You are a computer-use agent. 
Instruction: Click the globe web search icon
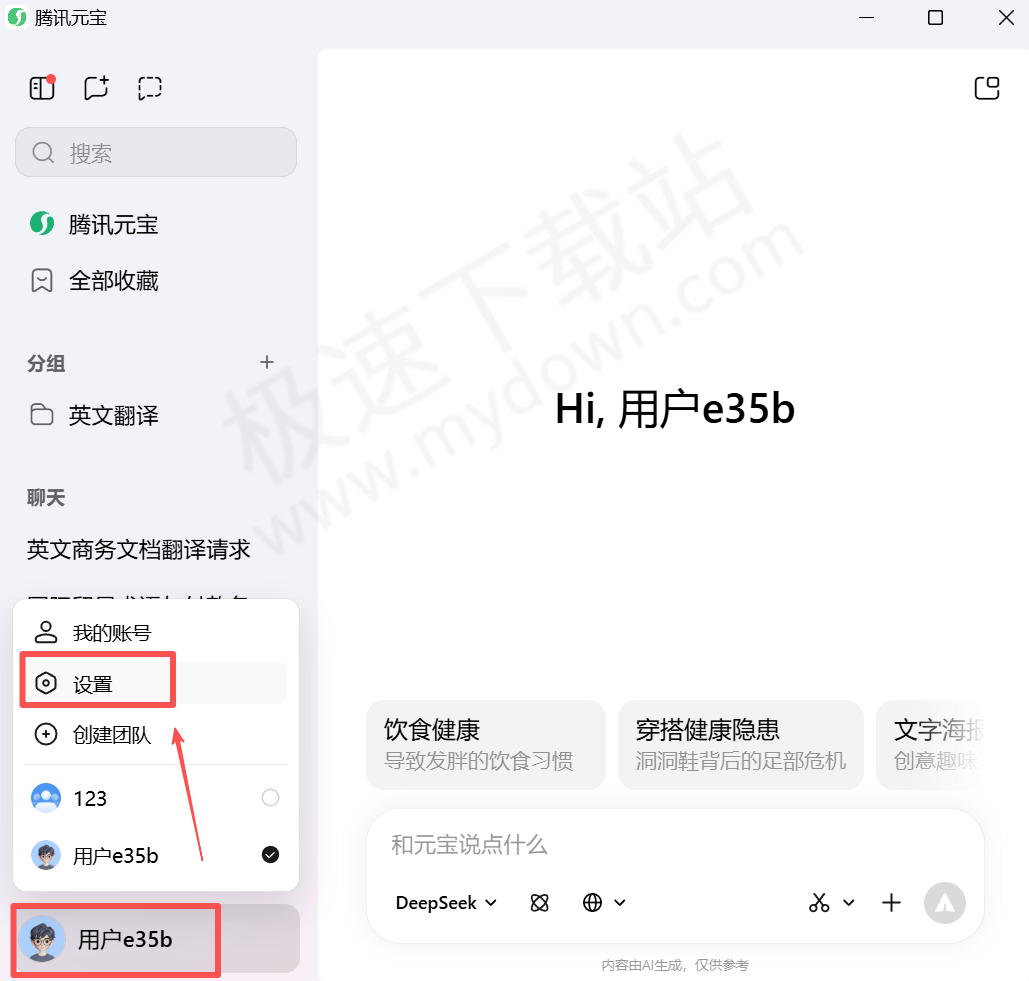tap(593, 902)
